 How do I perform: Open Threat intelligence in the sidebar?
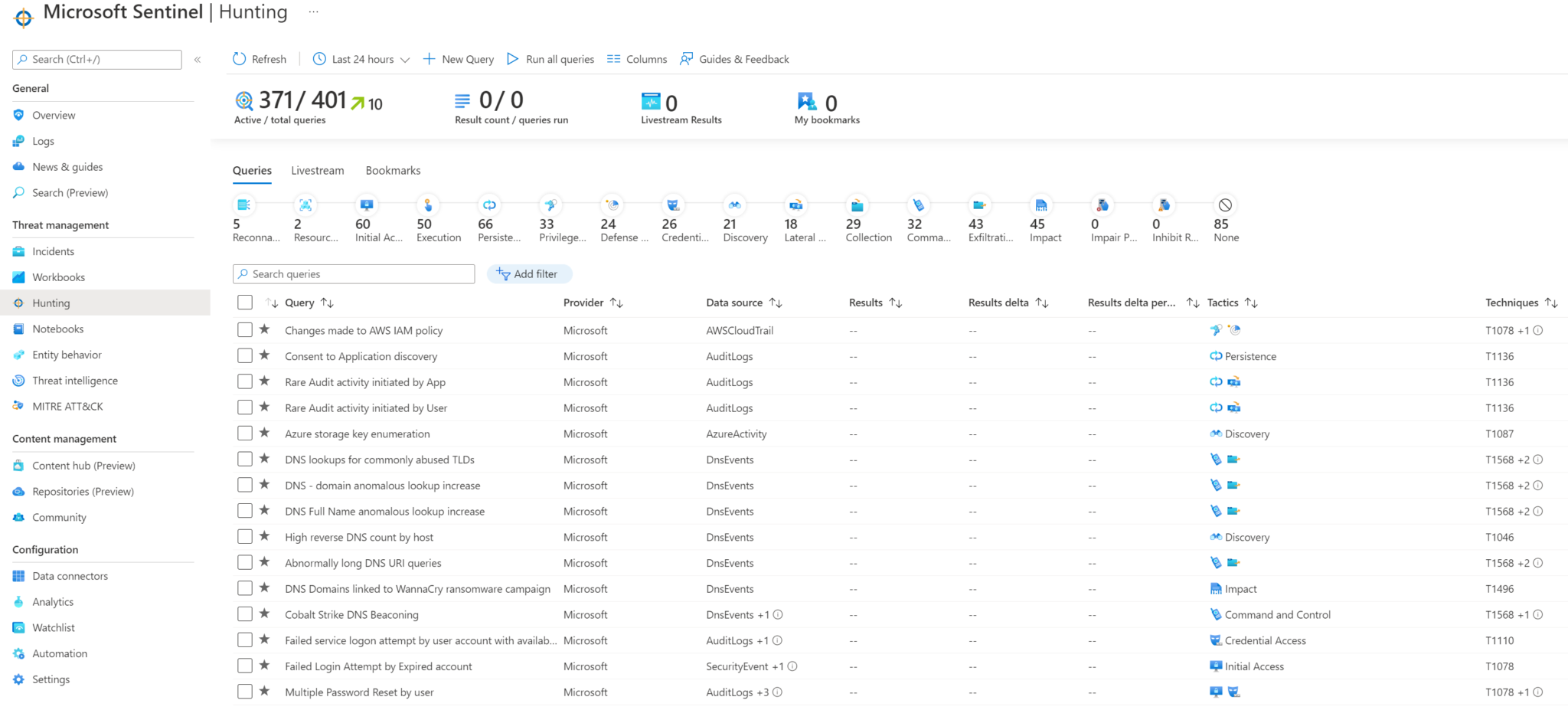(x=74, y=380)
